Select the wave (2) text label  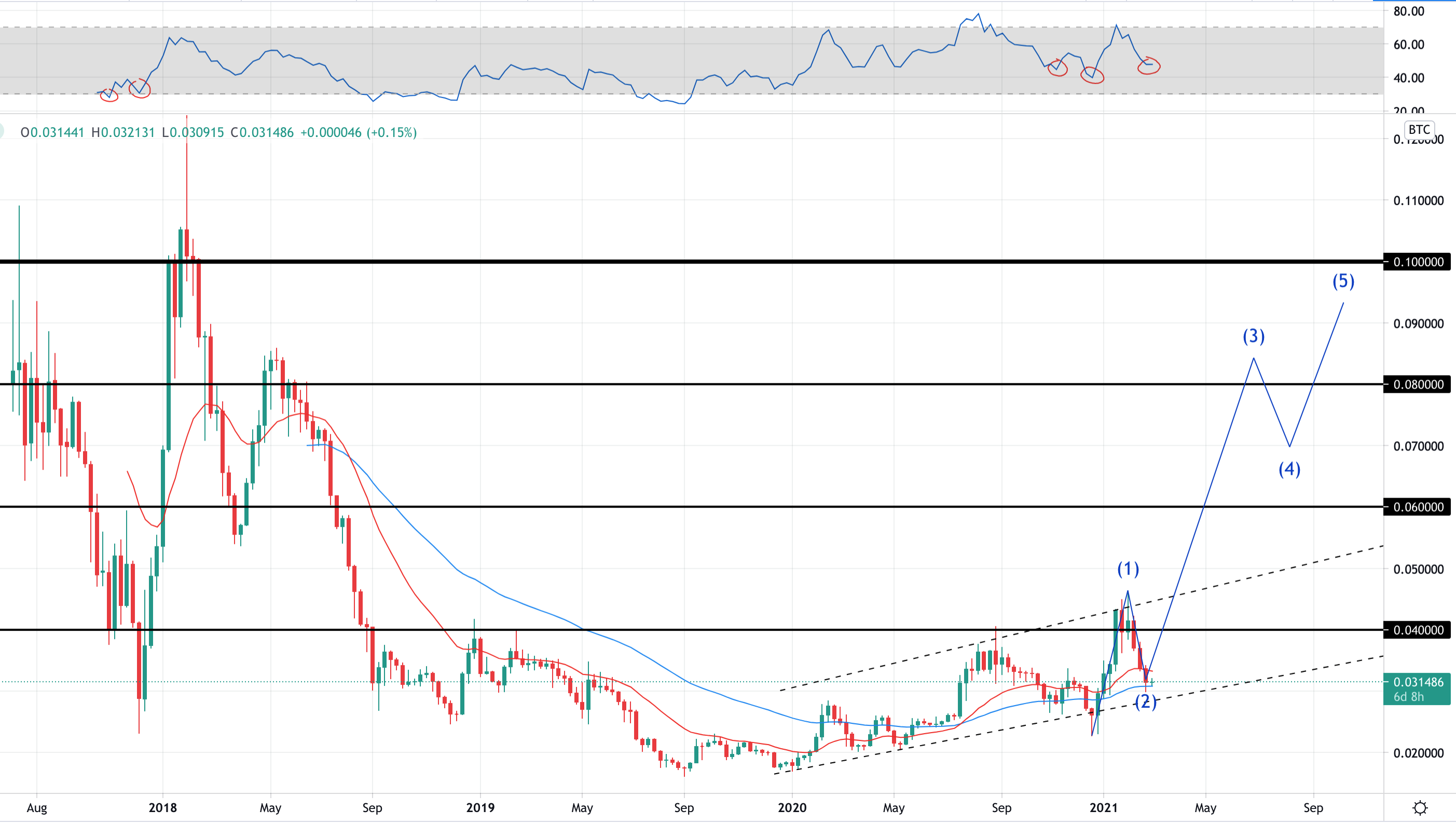pos(1146,702)
